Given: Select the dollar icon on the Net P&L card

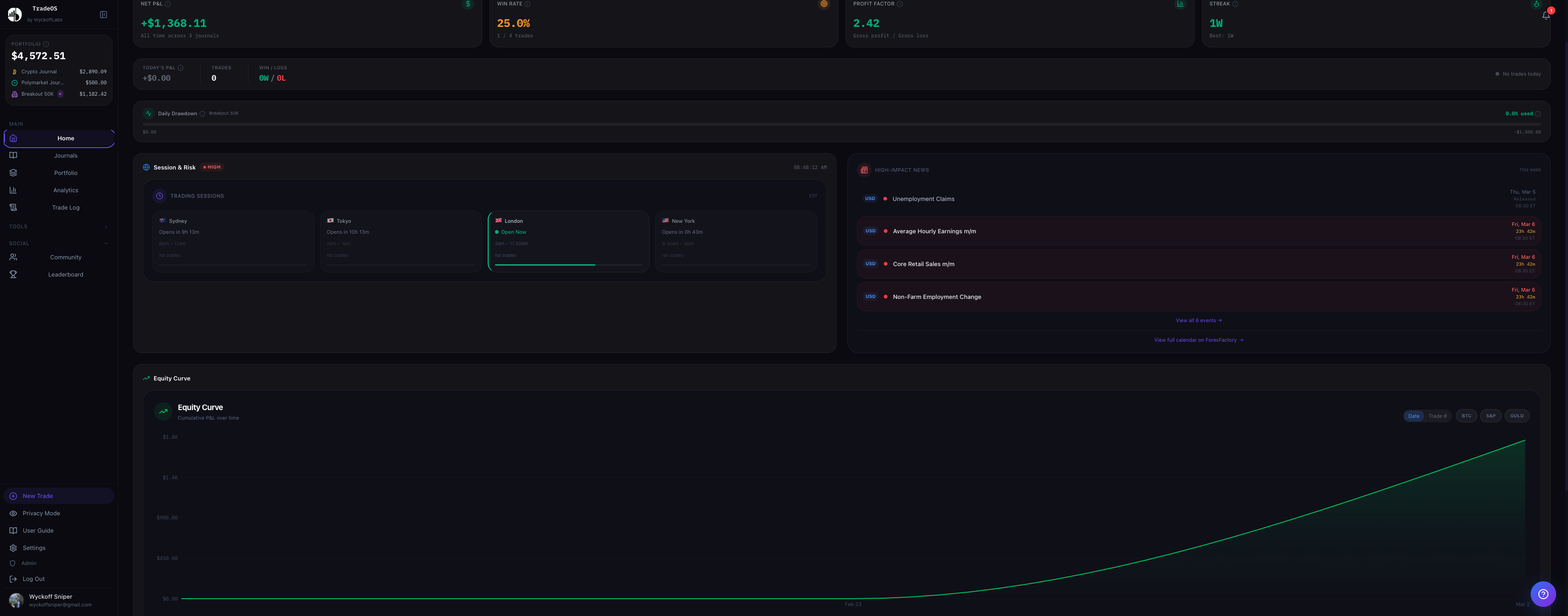Looking at the screenshot, I should coord(468,4).
